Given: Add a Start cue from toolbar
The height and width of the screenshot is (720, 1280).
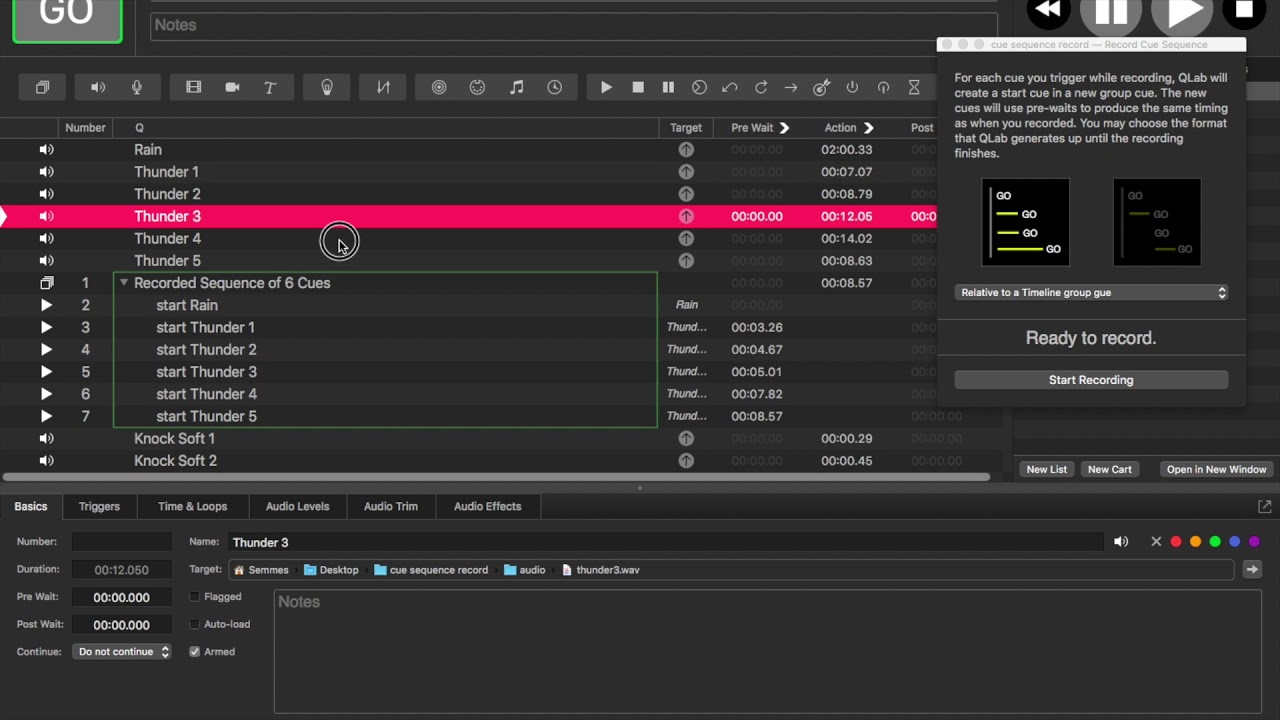Looking at the screenshot, I should [x=606, y=88].
